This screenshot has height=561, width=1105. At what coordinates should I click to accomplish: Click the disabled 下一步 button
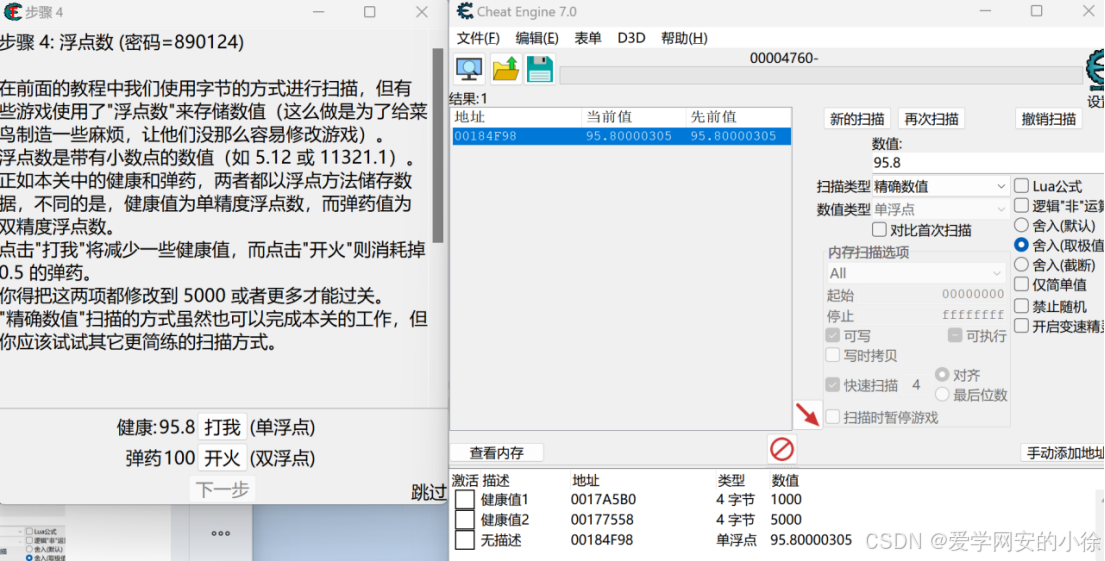[223, 490]
